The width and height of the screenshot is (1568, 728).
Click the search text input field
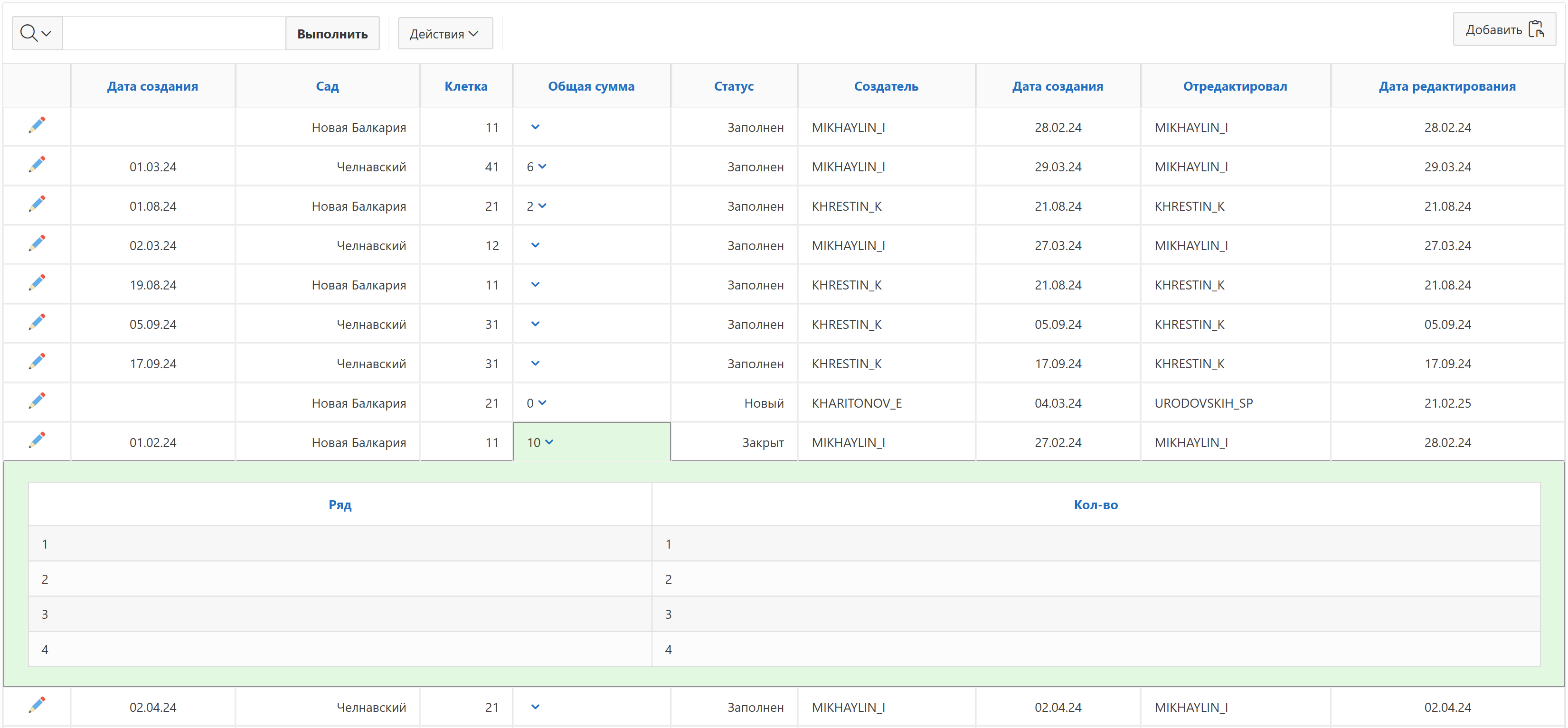[174, 34]
